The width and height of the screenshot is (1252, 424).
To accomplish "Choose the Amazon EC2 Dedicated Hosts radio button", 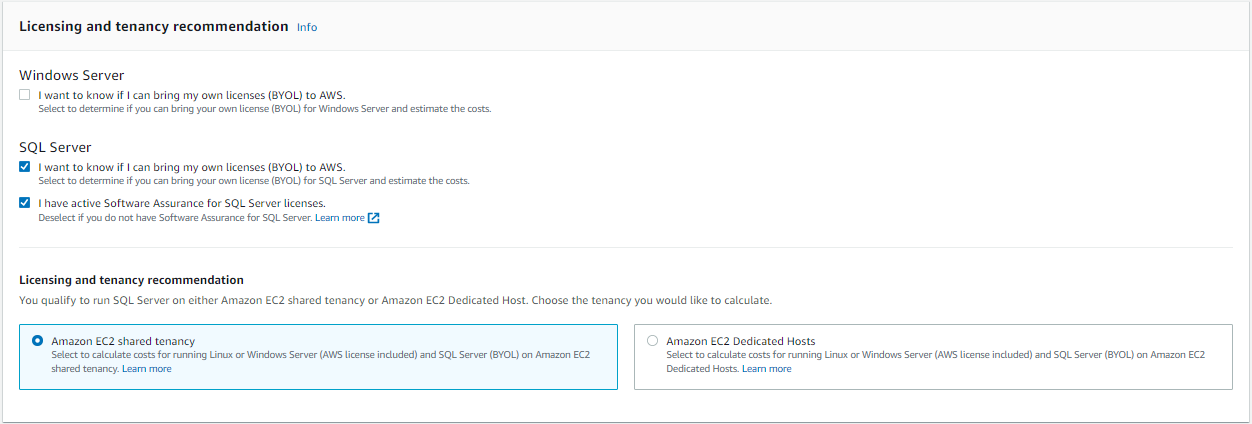I will click(653, 341).
